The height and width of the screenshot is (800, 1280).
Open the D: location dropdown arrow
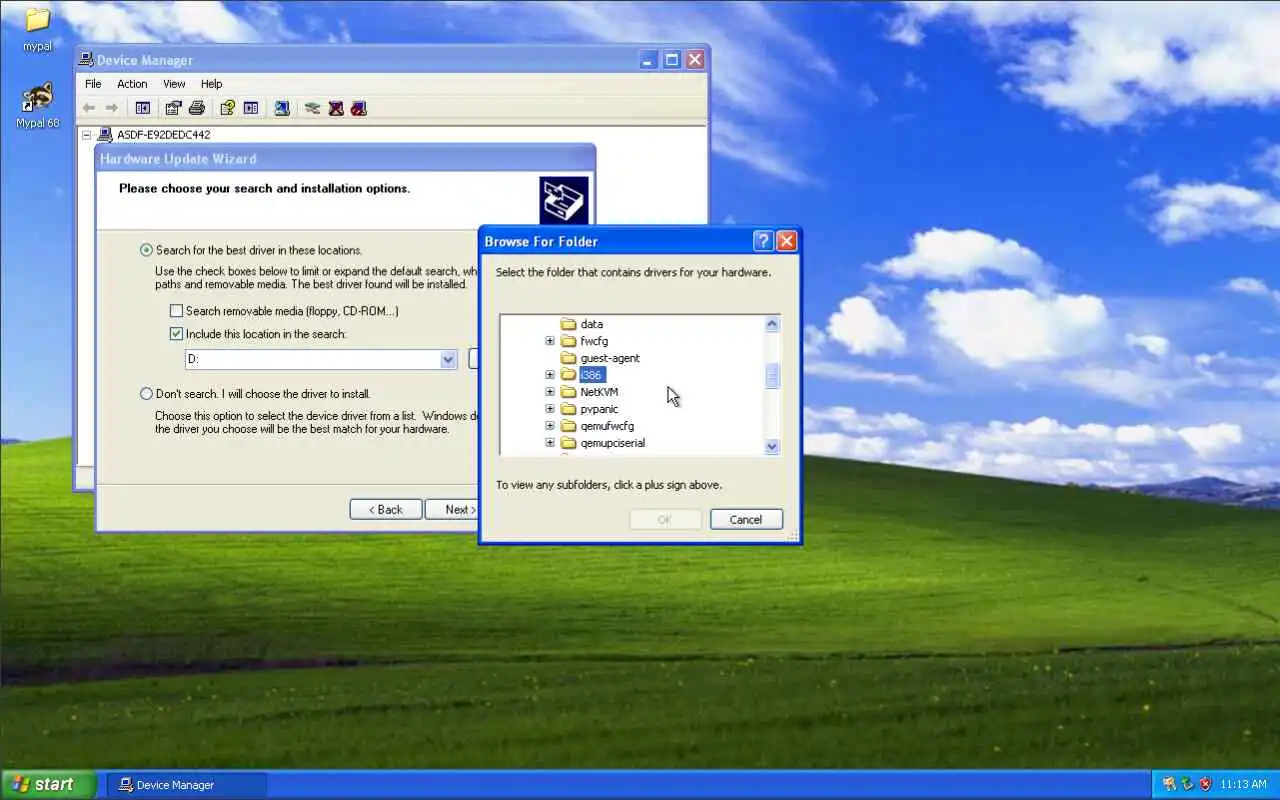click(448, 360)
